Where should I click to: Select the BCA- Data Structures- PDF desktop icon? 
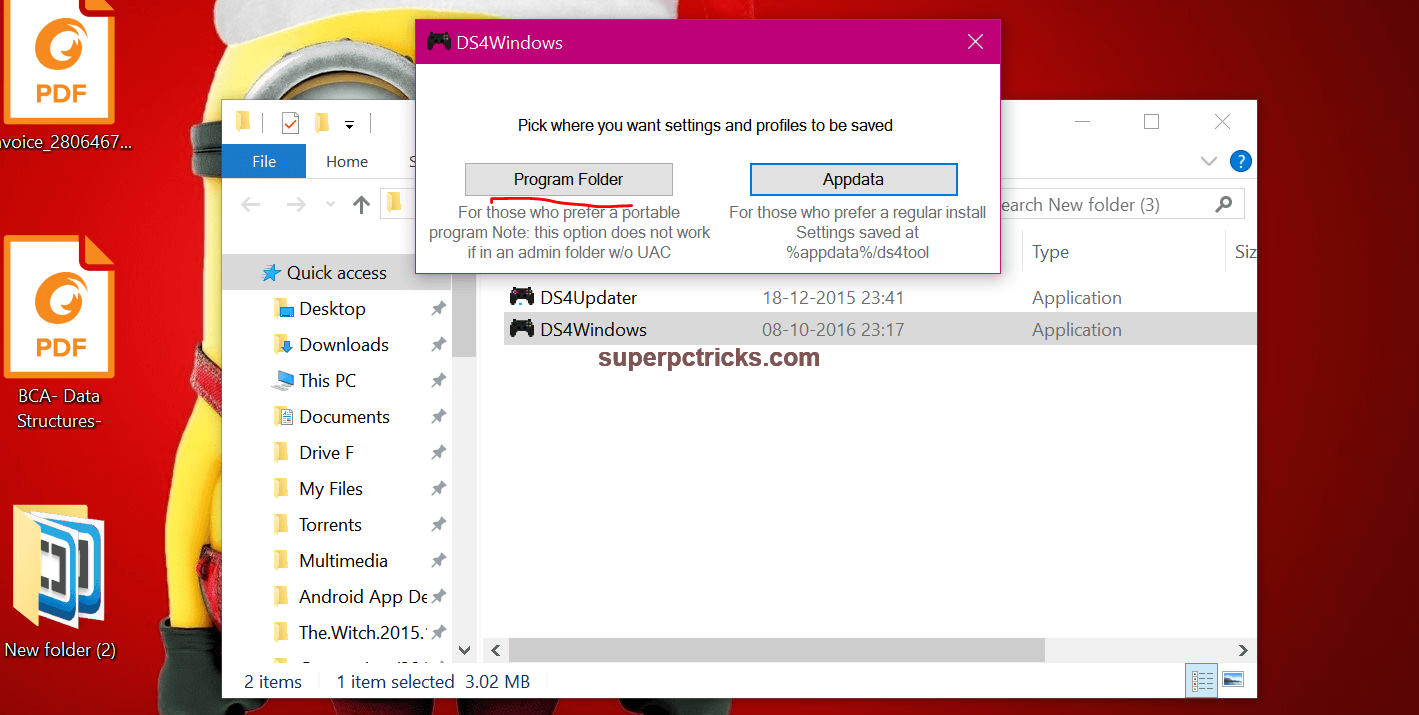pyautogui.click(x=60, y=333)
